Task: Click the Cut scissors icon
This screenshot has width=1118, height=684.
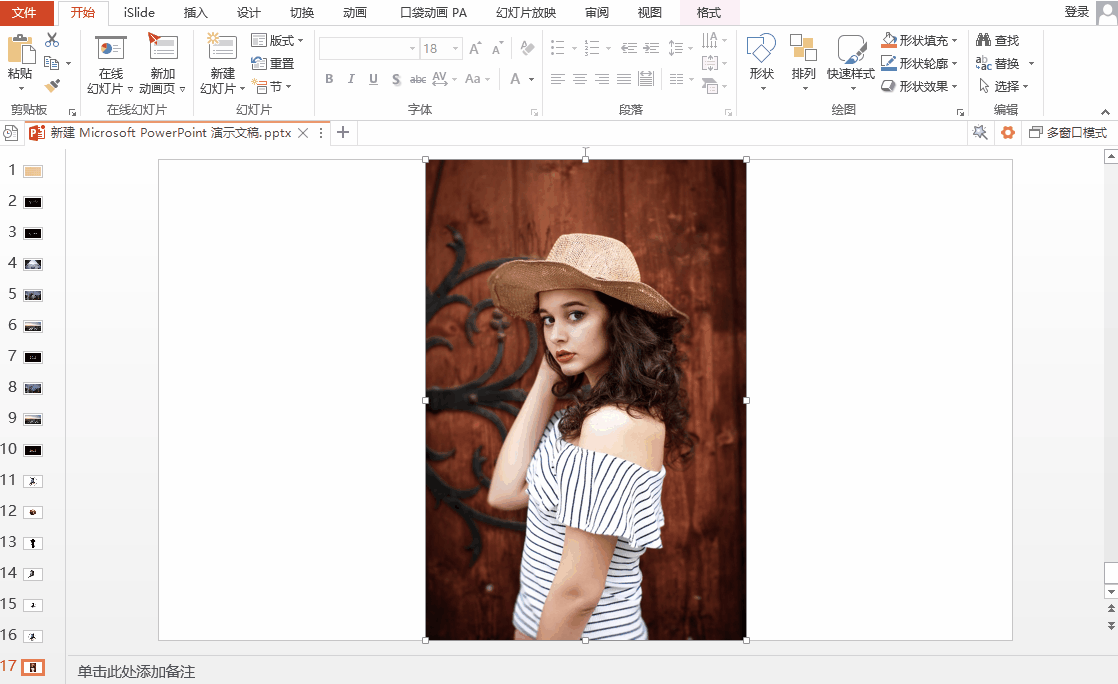Action: (52, 40)
